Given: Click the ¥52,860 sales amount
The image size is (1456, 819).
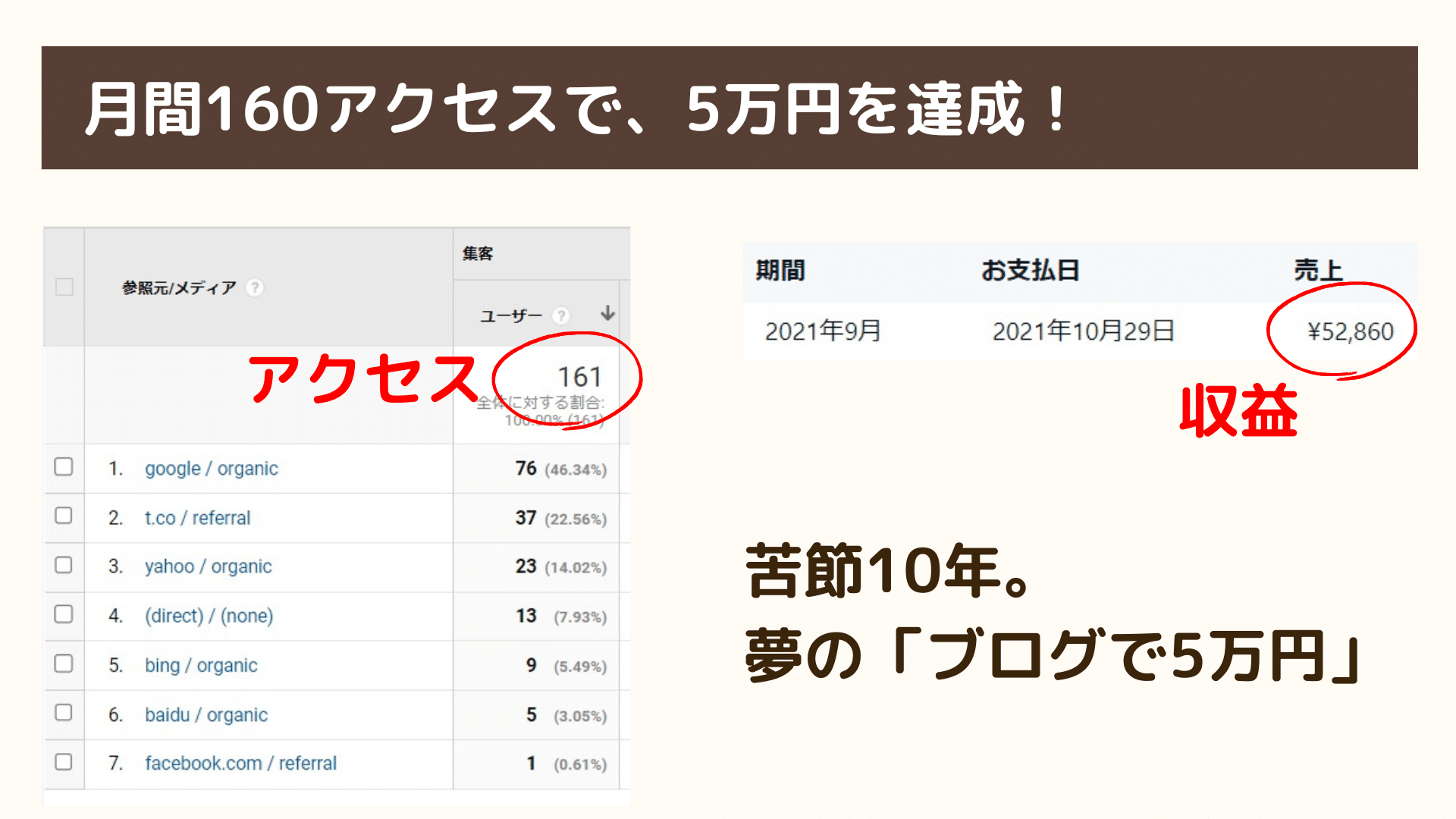Looking at the screenshot, I should tap(1351, 331).
